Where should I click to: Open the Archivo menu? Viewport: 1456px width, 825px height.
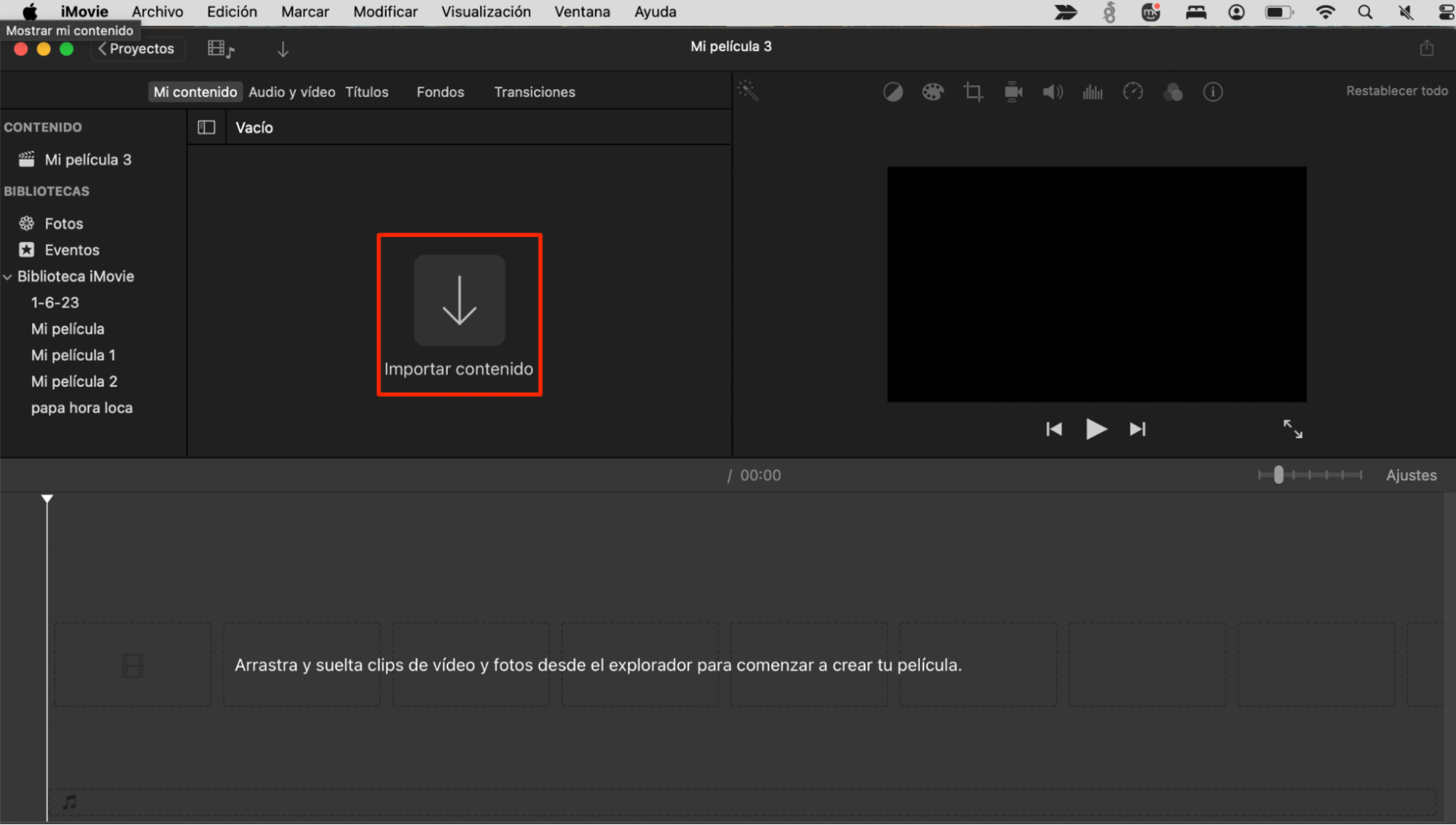tap(157, 12)
